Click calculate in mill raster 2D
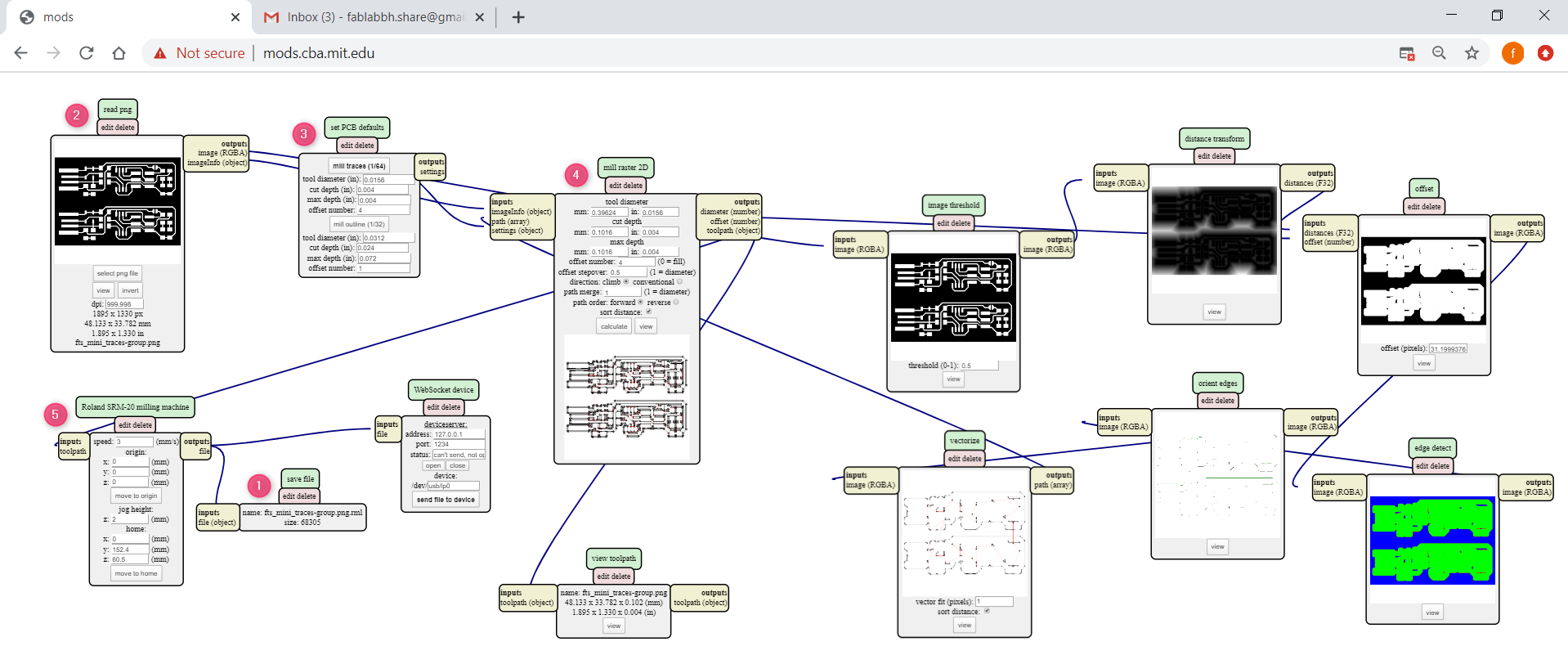This screenshot has height=664, width=1568. (x=614, y=326)
